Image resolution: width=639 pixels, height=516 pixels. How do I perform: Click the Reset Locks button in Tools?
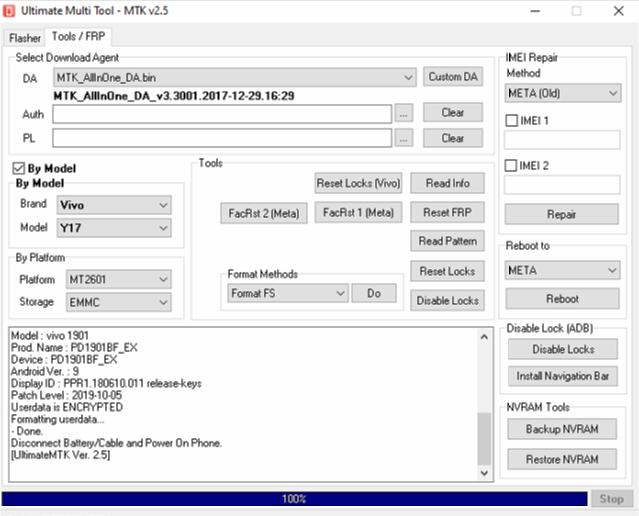(x=447, y=271)
